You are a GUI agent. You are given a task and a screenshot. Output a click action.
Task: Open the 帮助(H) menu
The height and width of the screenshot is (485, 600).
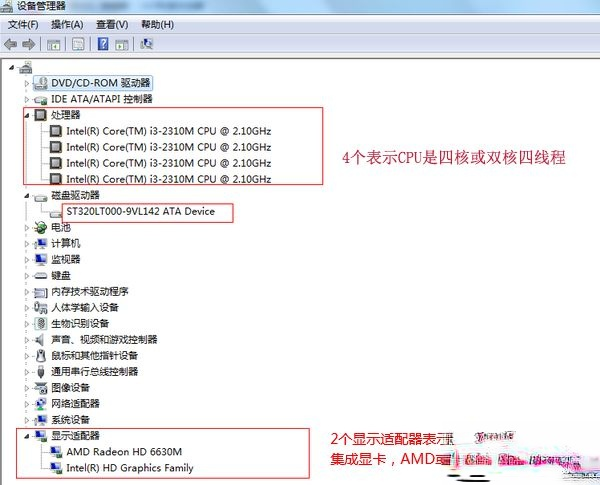coord(157,24)
